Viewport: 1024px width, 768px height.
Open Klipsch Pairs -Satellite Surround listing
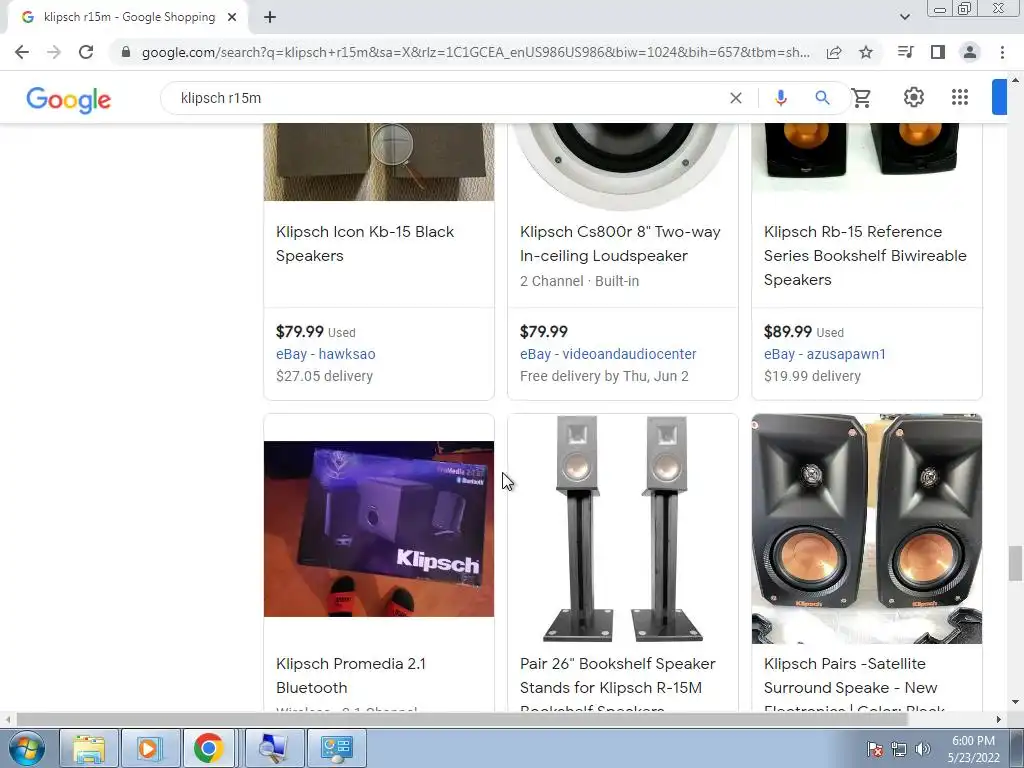[854, 682]
